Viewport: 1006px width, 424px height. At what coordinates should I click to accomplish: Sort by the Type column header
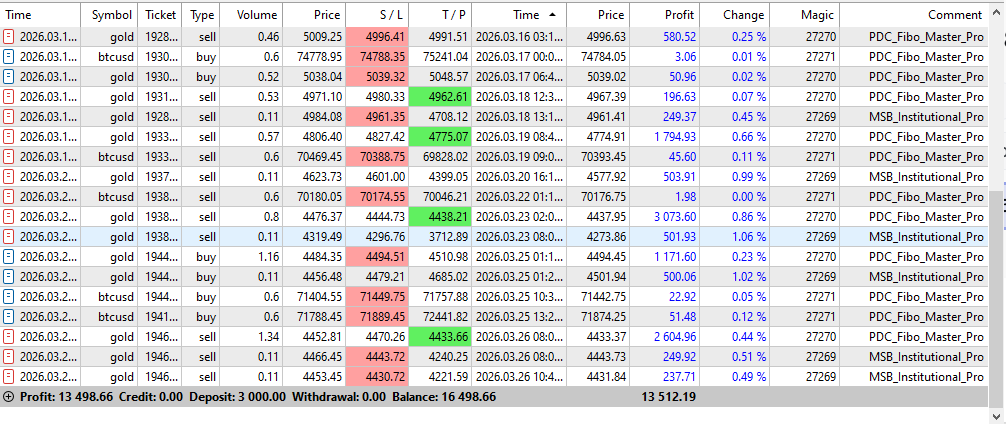coord(201,15)
